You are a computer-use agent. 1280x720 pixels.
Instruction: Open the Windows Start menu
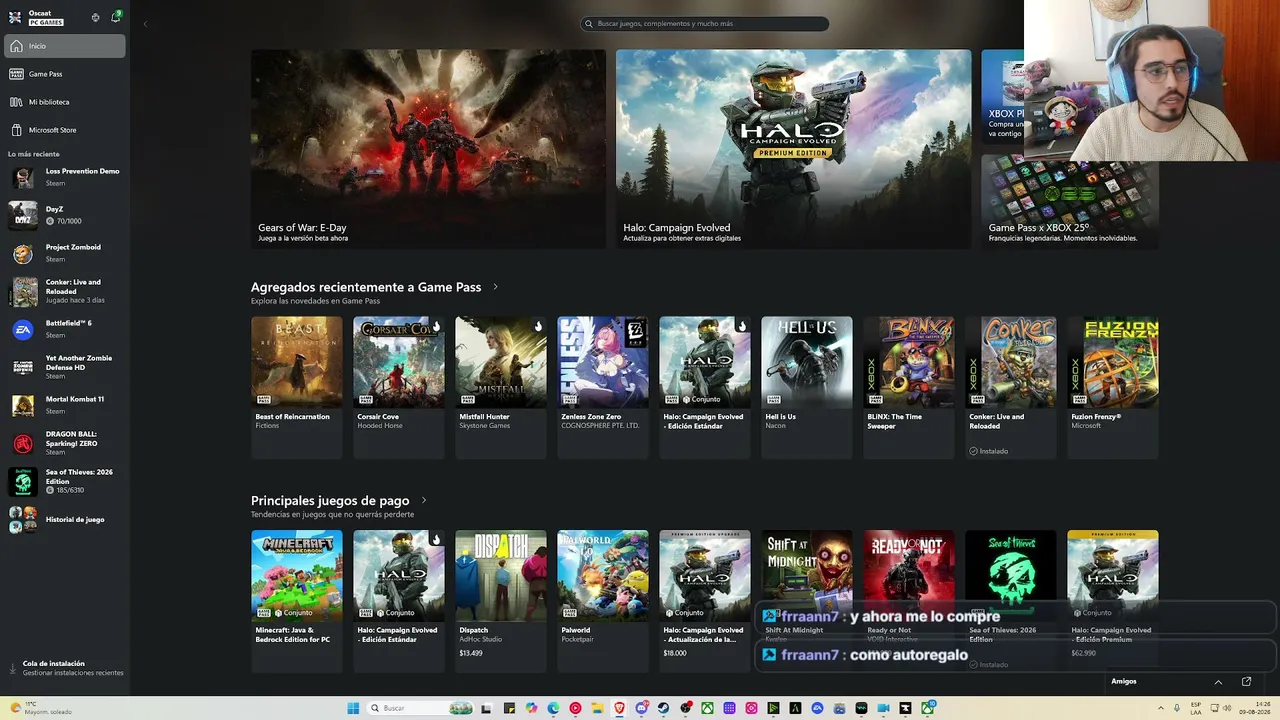353,708
